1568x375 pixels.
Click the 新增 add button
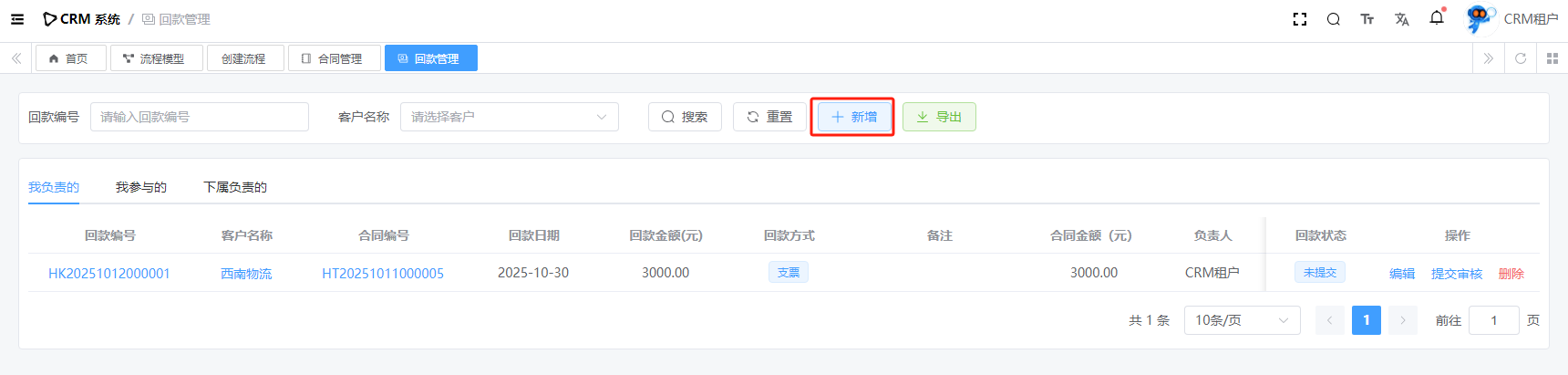click(853, 117)
